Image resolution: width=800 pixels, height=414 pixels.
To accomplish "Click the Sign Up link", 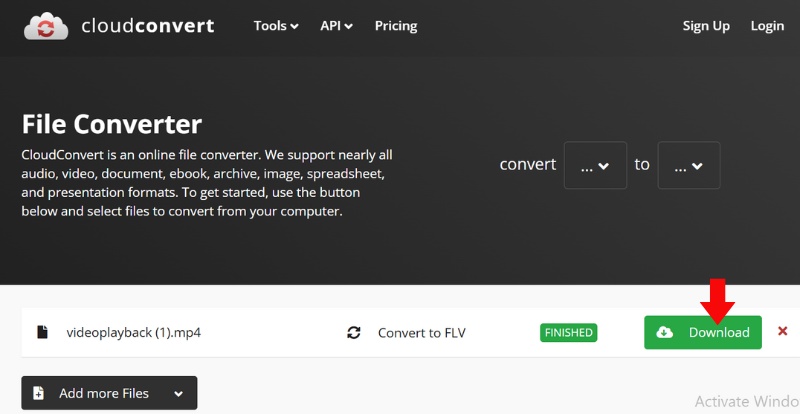I will 706,26.
